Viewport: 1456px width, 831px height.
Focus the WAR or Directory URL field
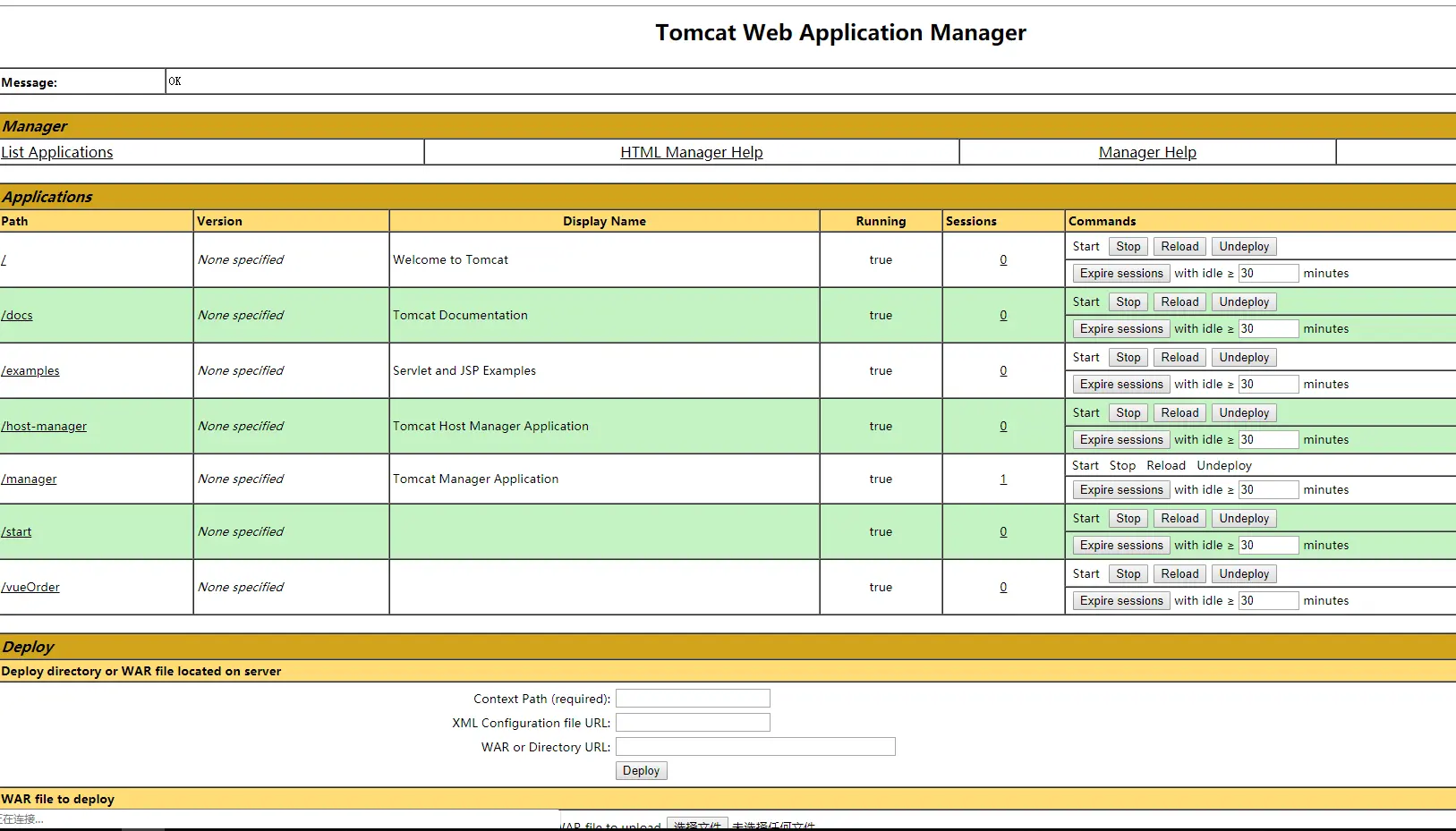coord(755,747)
